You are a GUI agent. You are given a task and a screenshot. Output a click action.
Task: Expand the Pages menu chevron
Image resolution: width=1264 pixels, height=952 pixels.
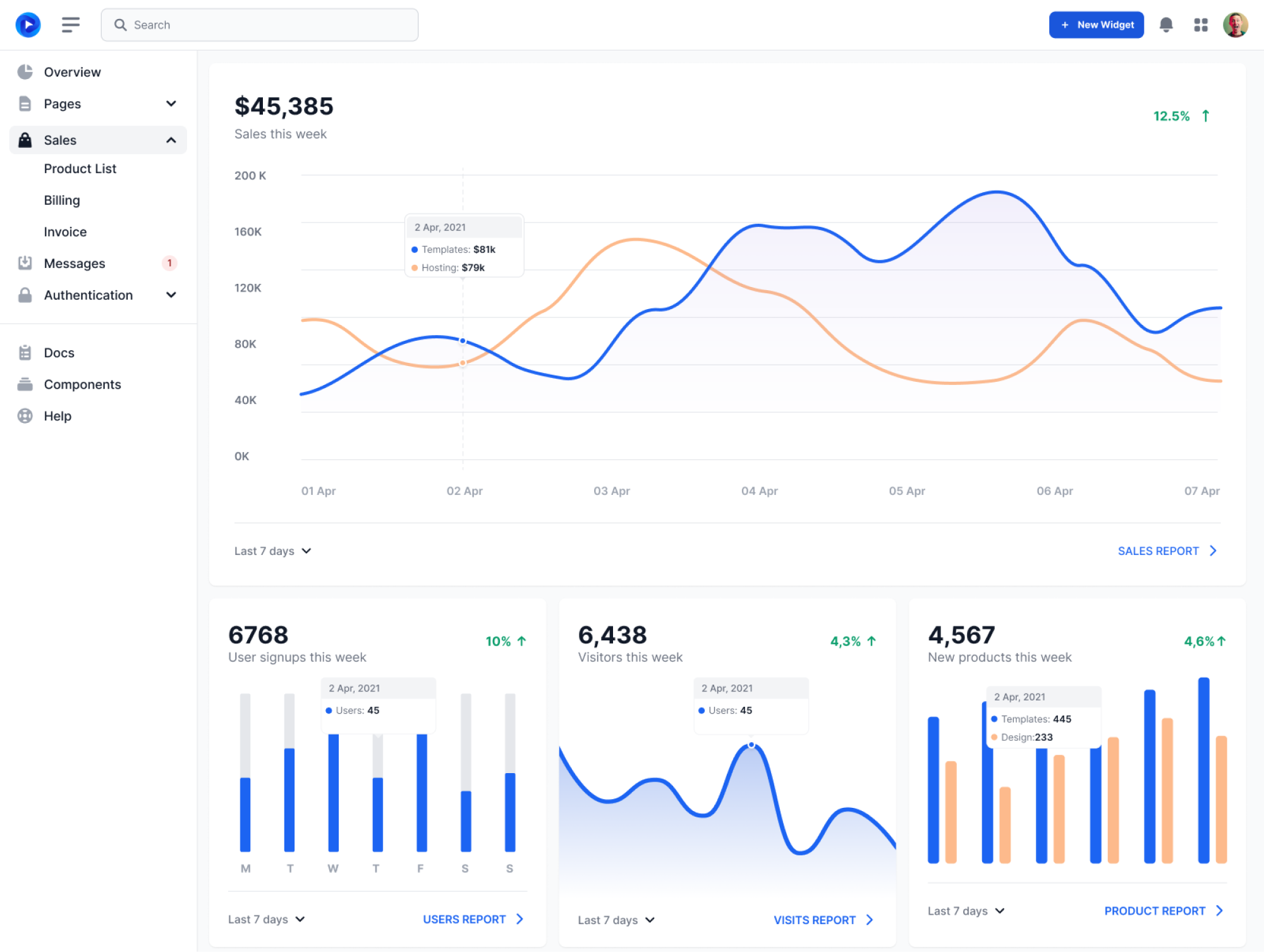[171, 104]
